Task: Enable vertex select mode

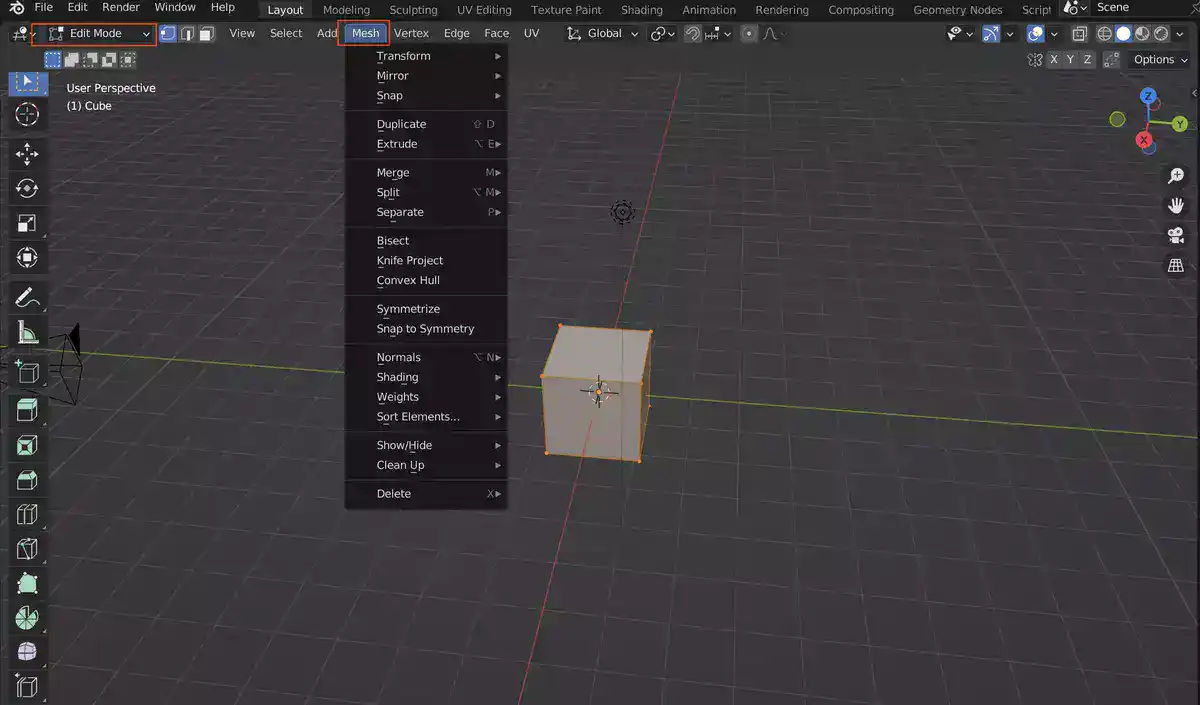Action: coord(168,33)
